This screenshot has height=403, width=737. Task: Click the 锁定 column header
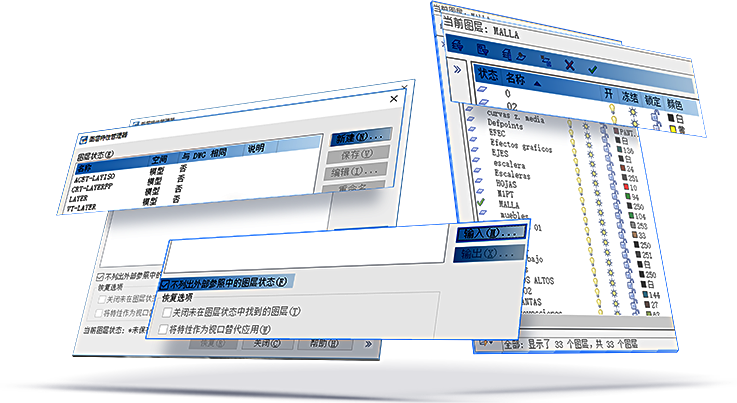[x=652, y=100]
